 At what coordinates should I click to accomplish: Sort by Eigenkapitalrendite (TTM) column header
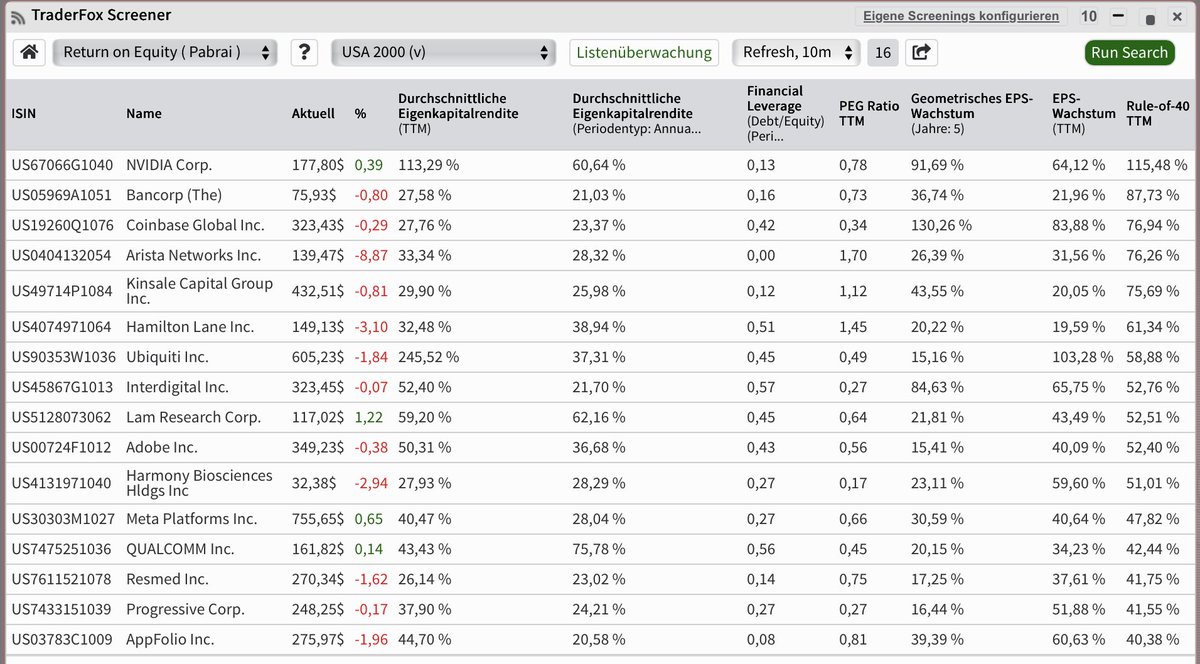(x=458, y=114)
